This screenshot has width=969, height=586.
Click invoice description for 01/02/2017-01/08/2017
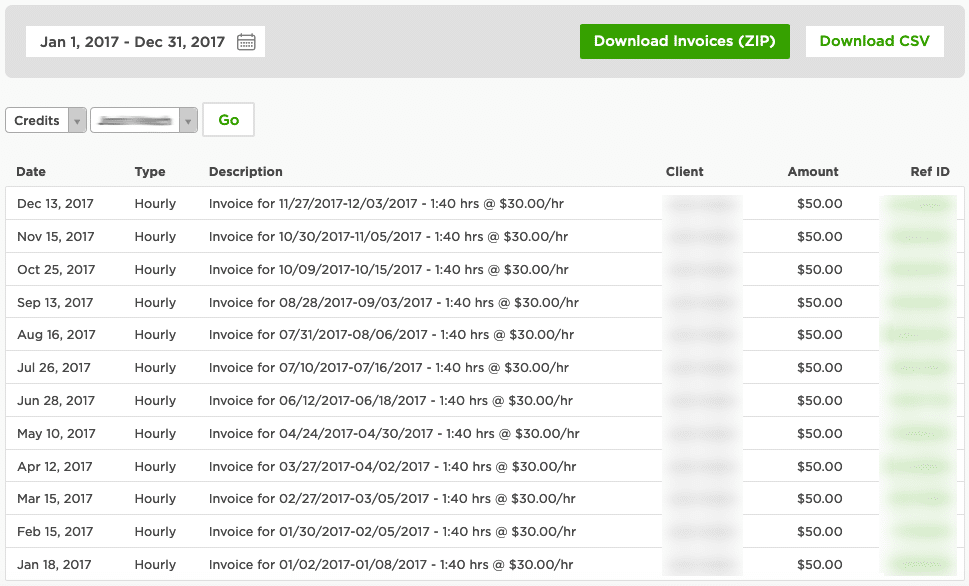click(x=391, y=564)
